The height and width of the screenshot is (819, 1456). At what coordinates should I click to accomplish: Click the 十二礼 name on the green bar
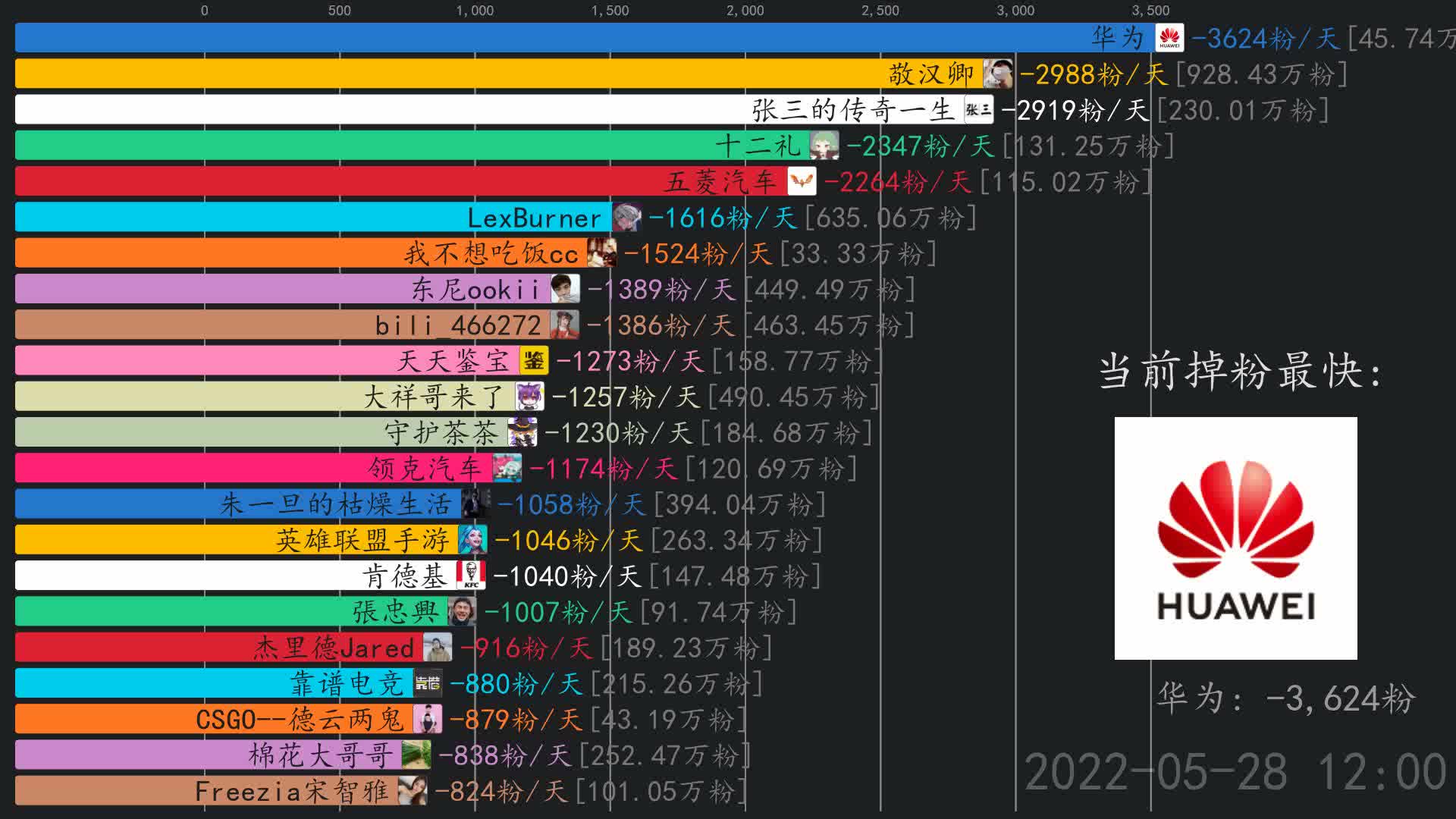[758, 146]
